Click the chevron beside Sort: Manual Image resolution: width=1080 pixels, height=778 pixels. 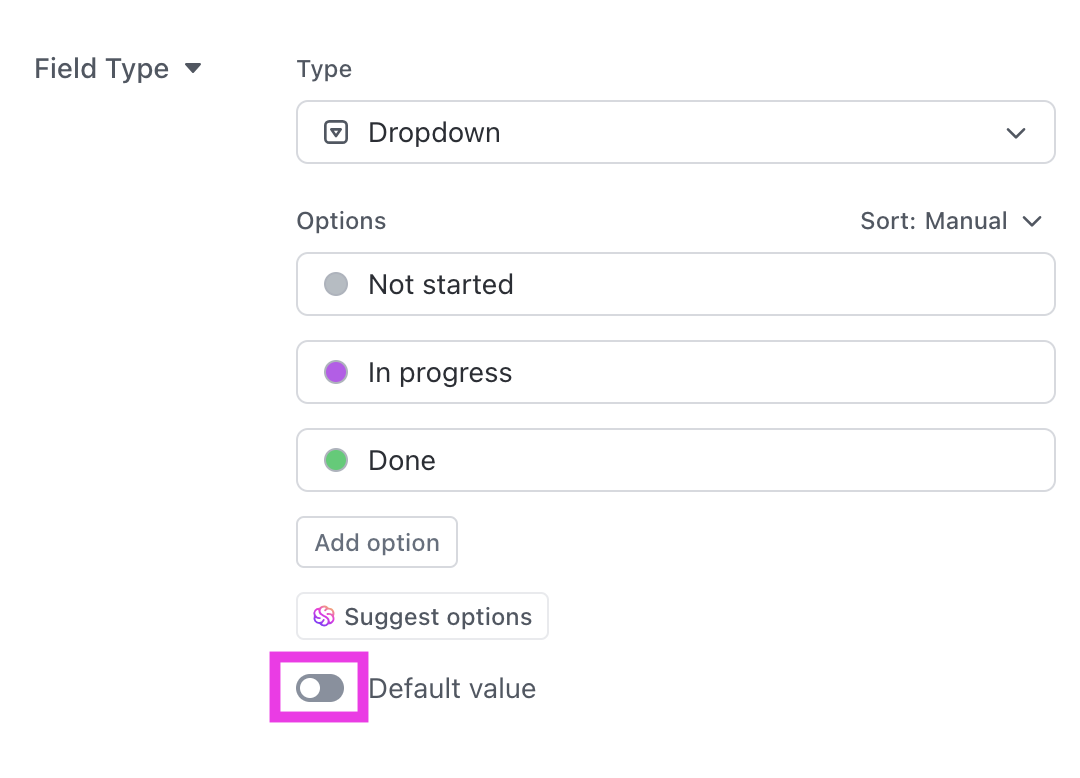point(1033,221)
